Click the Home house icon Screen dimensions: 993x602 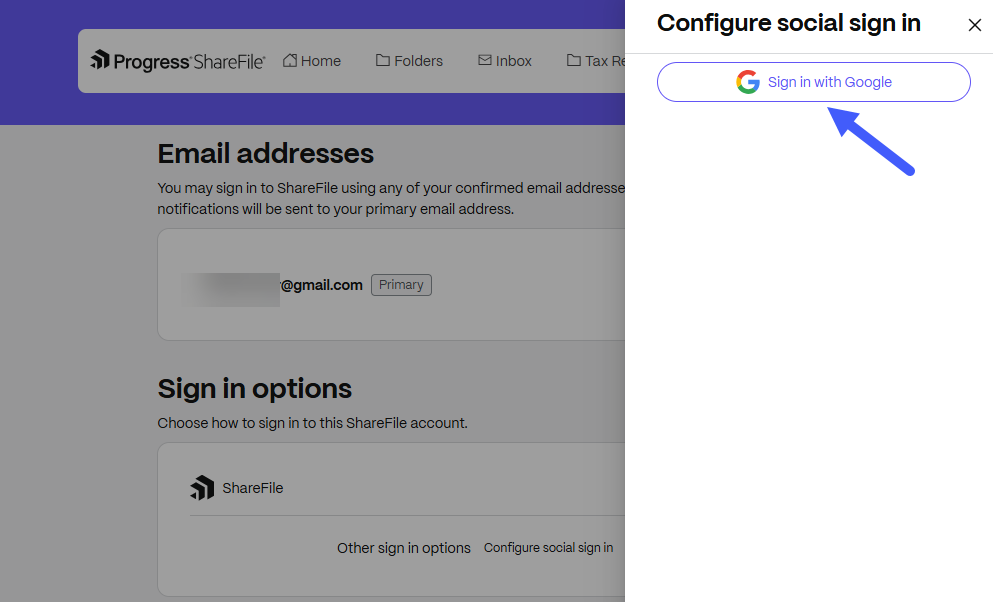[x=290, y=60]
